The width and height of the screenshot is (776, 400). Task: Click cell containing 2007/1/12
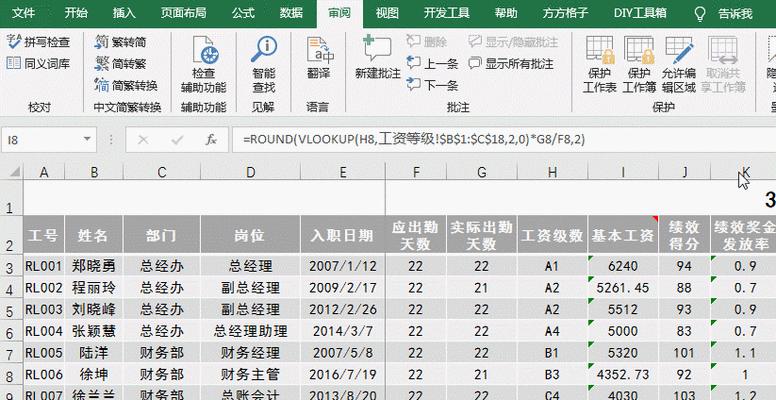342,266
